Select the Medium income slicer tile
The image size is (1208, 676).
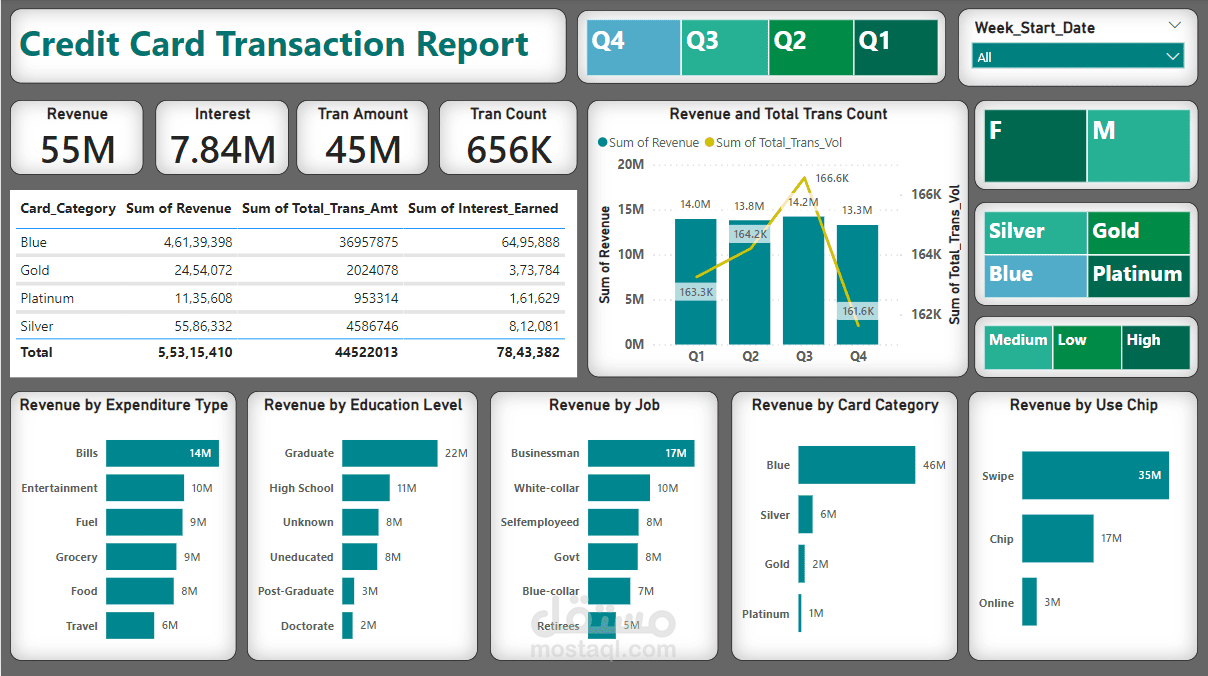pos(1018,347)
